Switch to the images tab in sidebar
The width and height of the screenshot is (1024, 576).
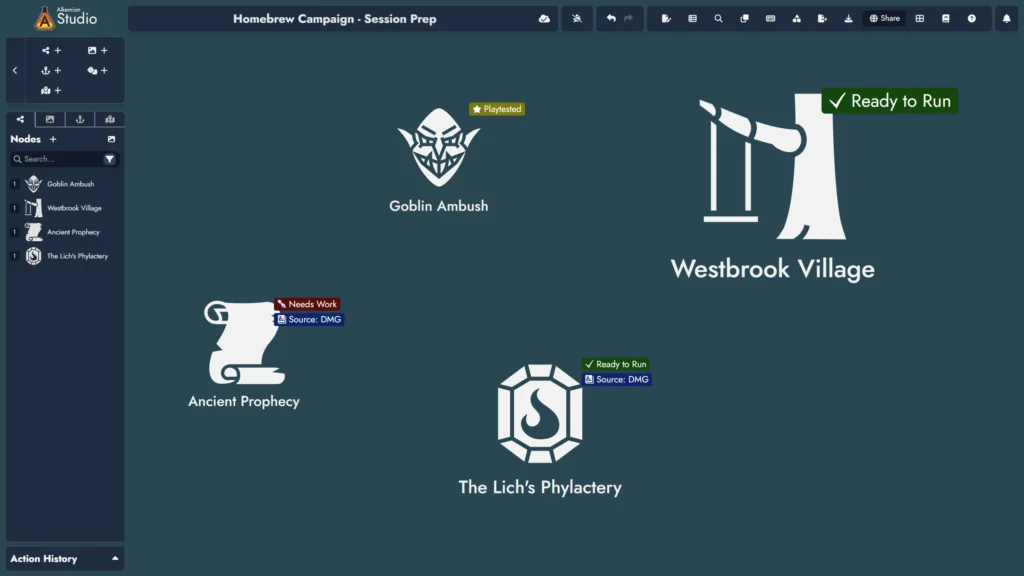point(50,119)
